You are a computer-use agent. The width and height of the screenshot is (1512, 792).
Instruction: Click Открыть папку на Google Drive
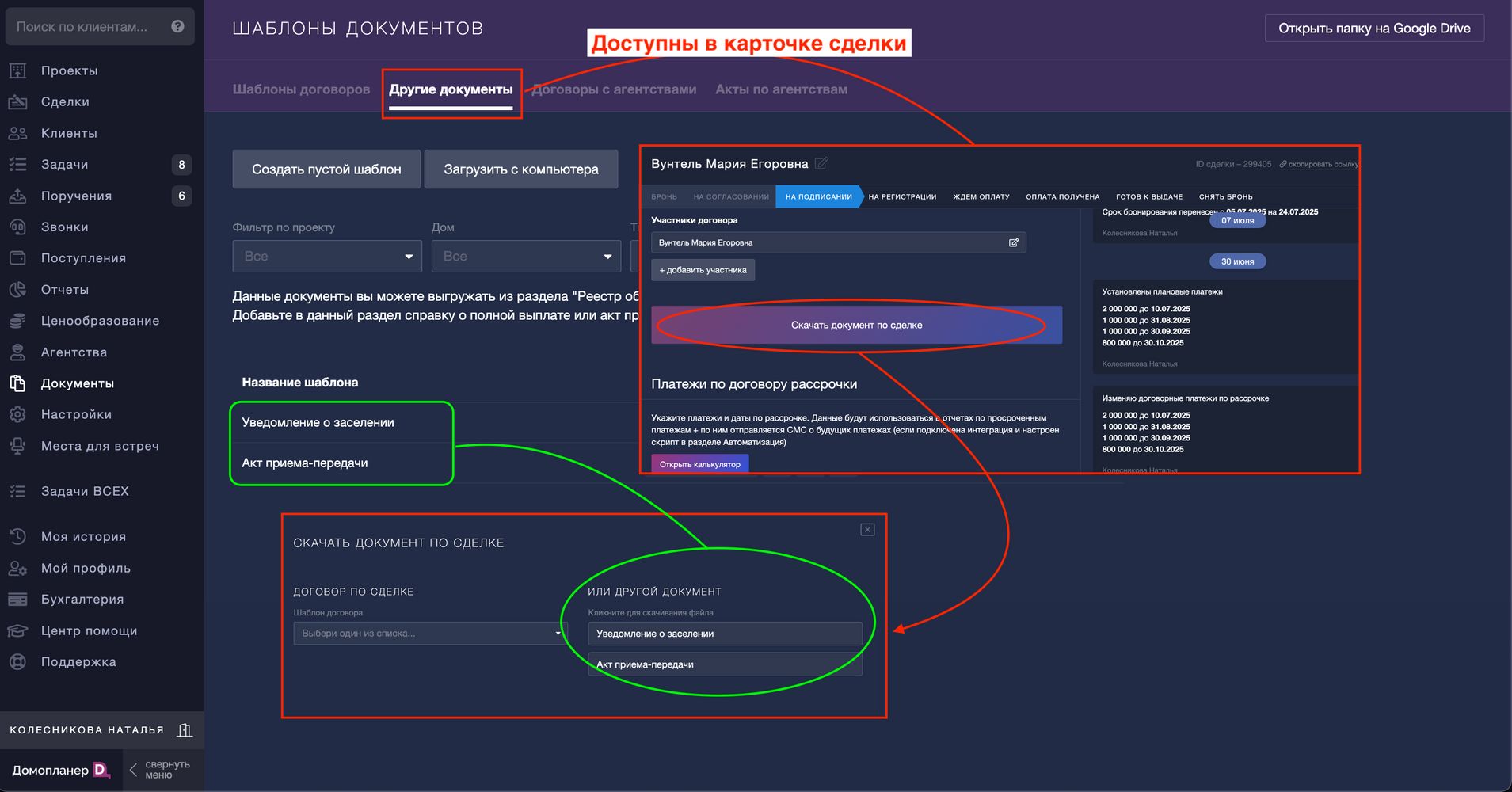(1374, 29)
